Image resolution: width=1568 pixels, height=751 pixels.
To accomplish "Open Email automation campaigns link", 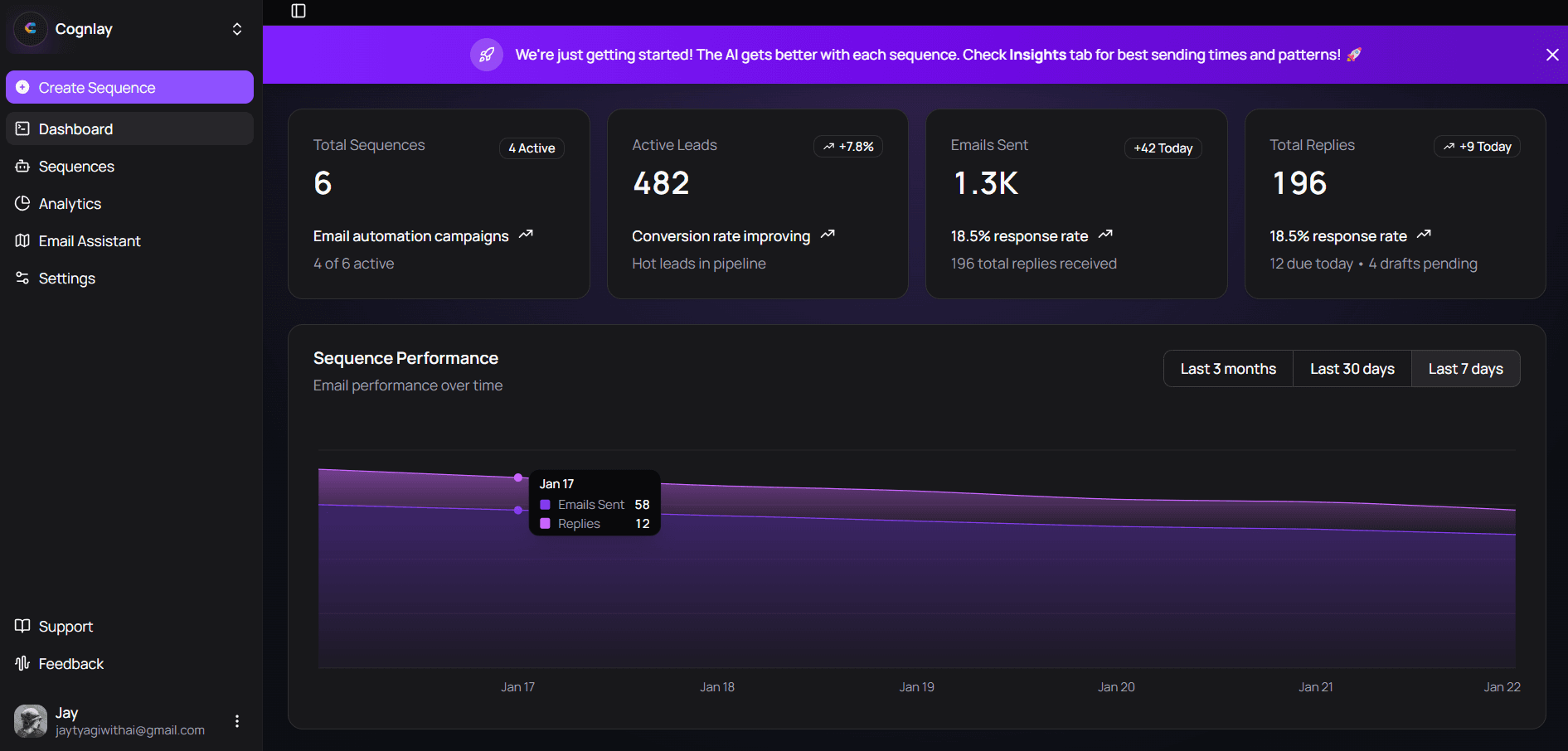I will (410, 235).
